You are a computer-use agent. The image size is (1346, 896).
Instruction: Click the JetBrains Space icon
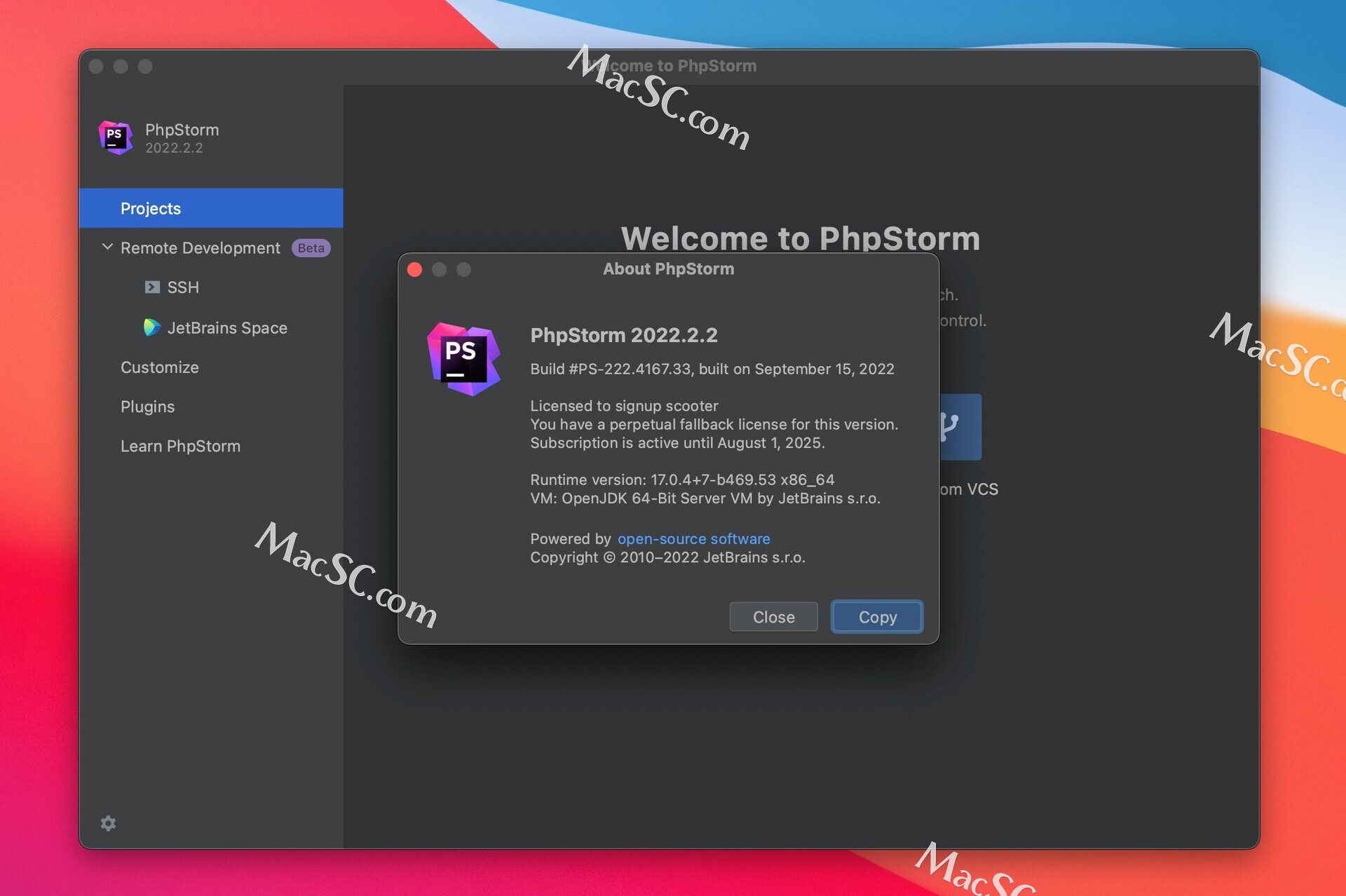pyautogui.click(x=151, y=327)
